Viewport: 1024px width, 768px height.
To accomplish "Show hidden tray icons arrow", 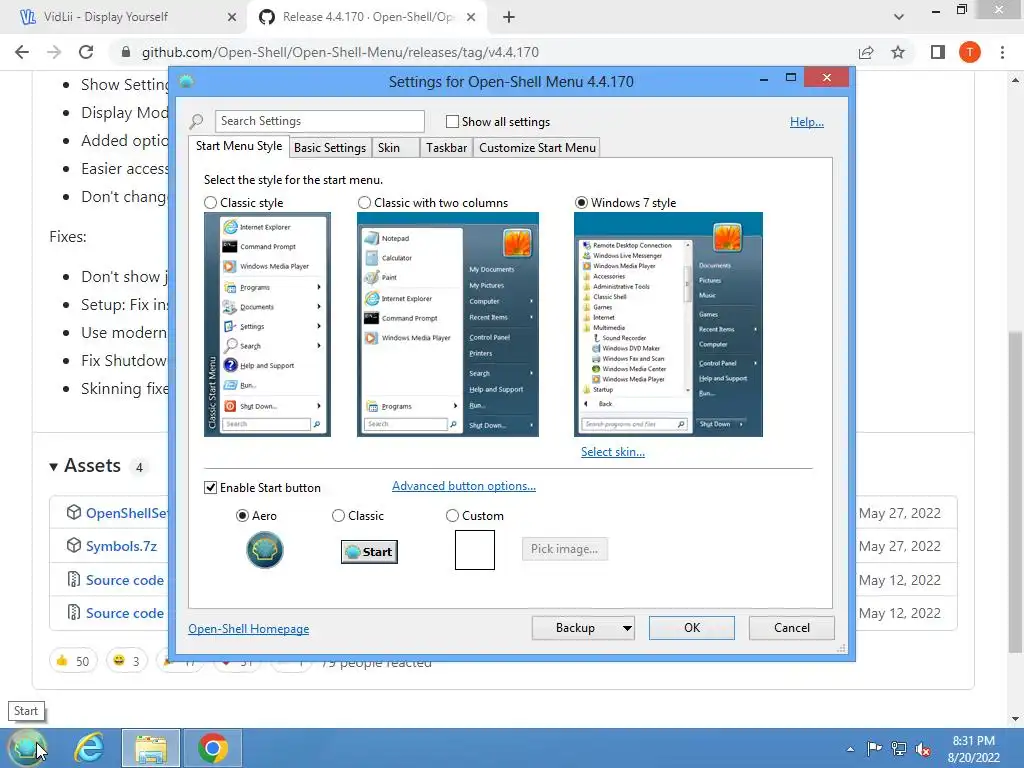I will pos(850,749).
